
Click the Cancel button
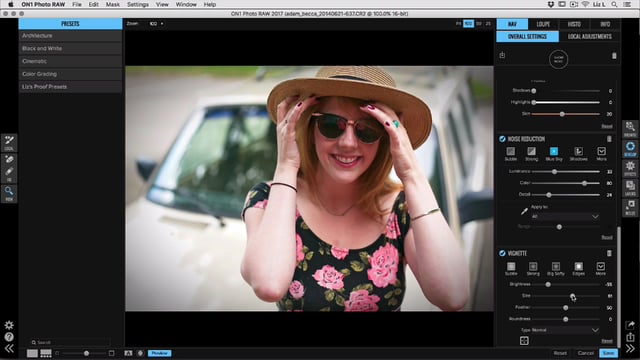585,353
